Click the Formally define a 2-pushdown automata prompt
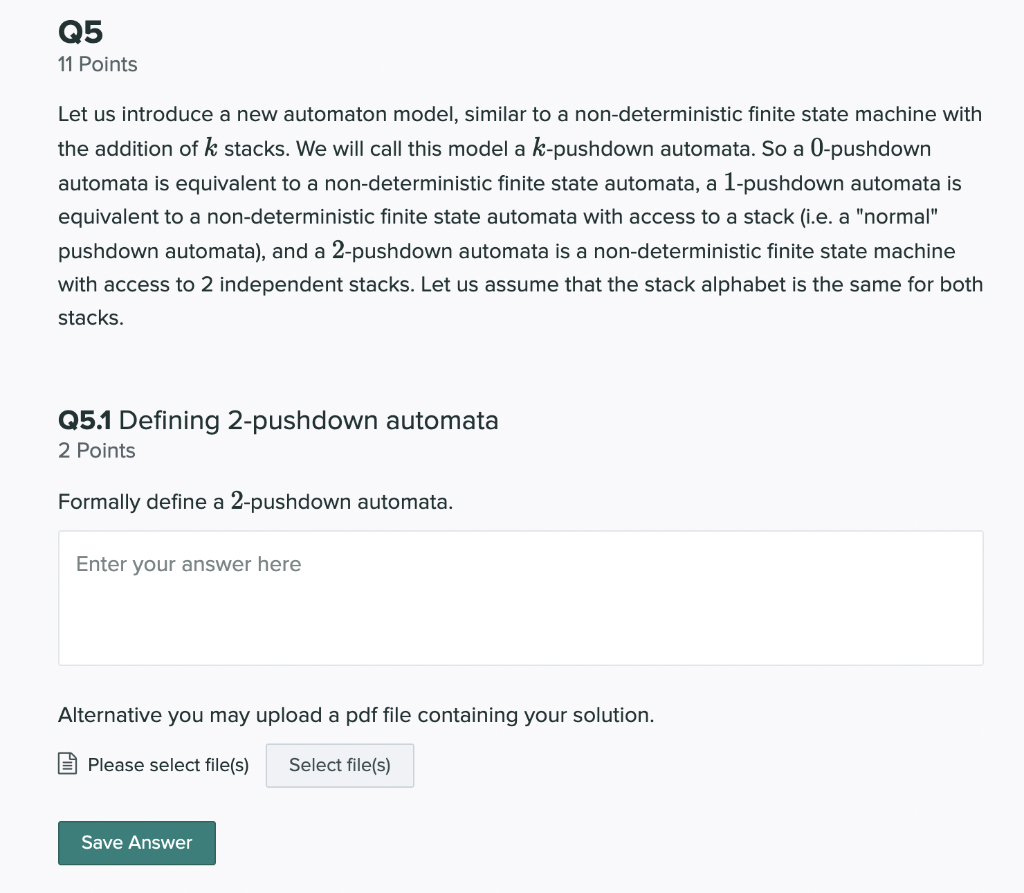 255,502
